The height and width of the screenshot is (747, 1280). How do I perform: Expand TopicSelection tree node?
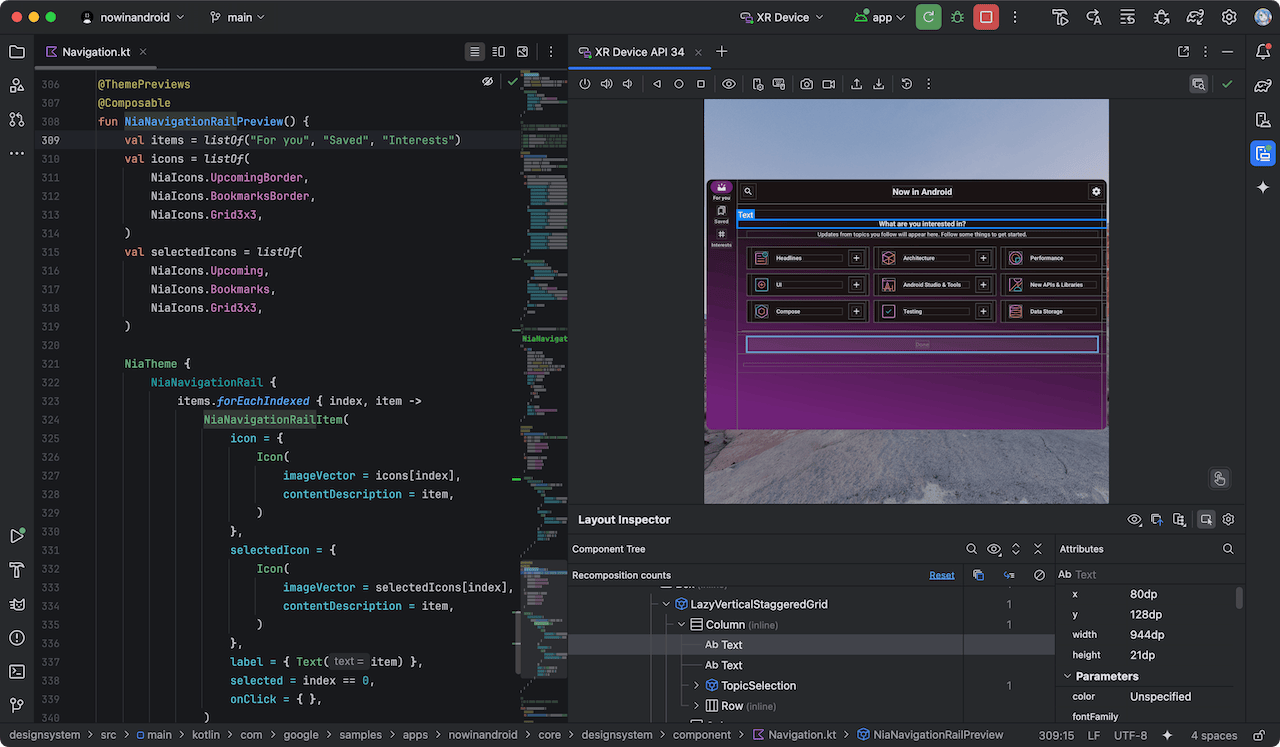(697, 686)
